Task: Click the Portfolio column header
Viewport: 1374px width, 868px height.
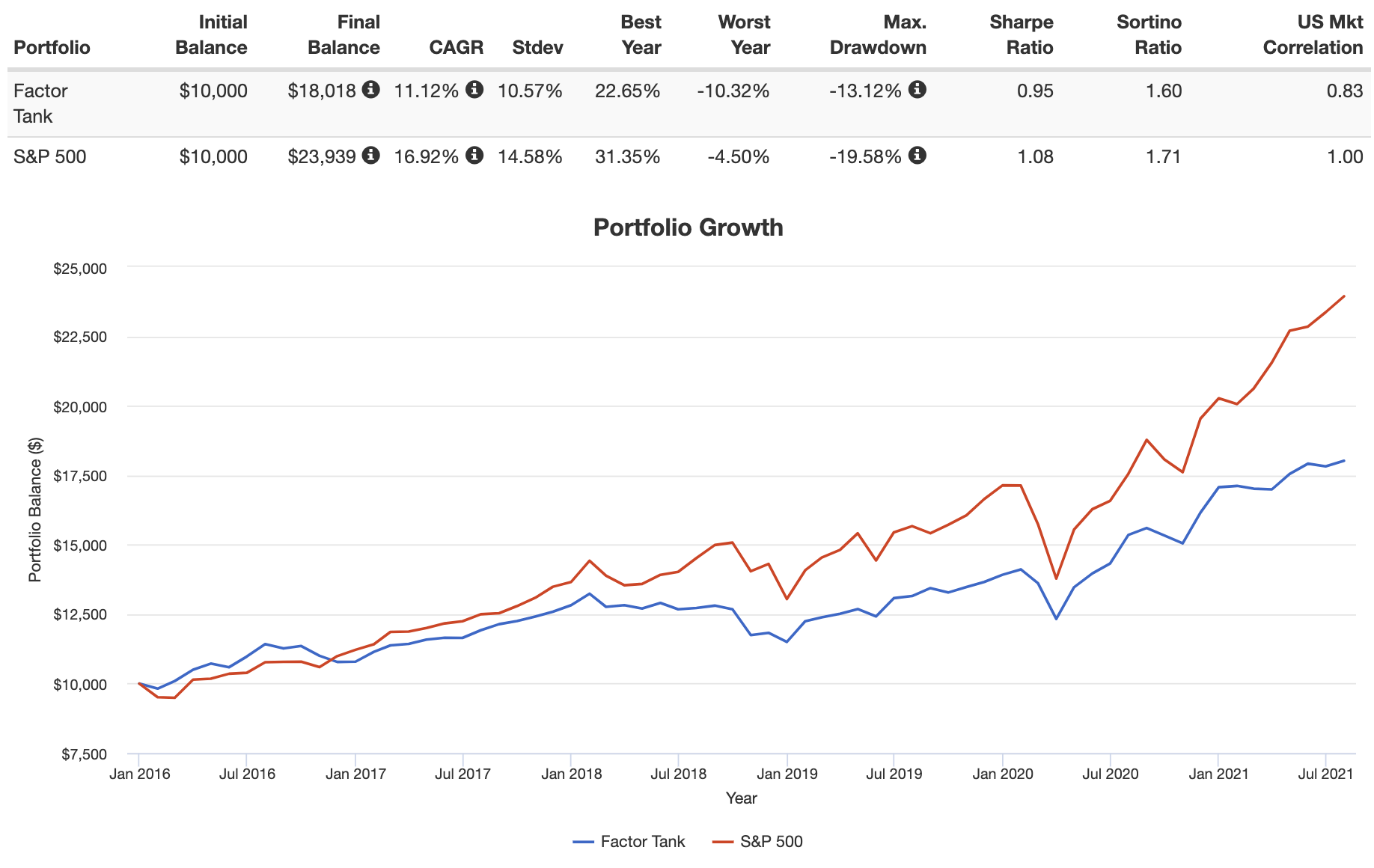Action: [x=52, y=47]
